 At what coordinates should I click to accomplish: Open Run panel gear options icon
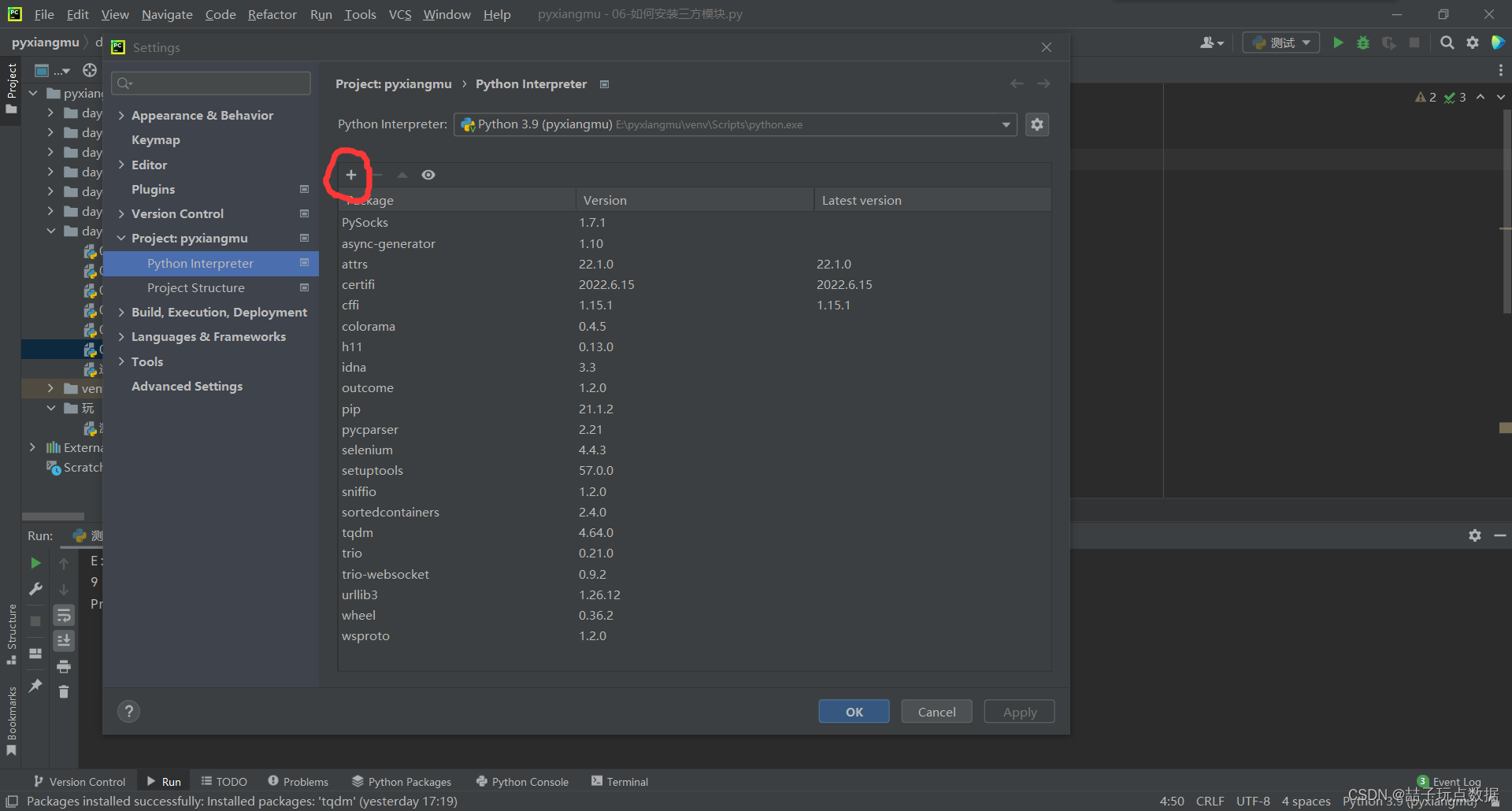click(1475, 535)
